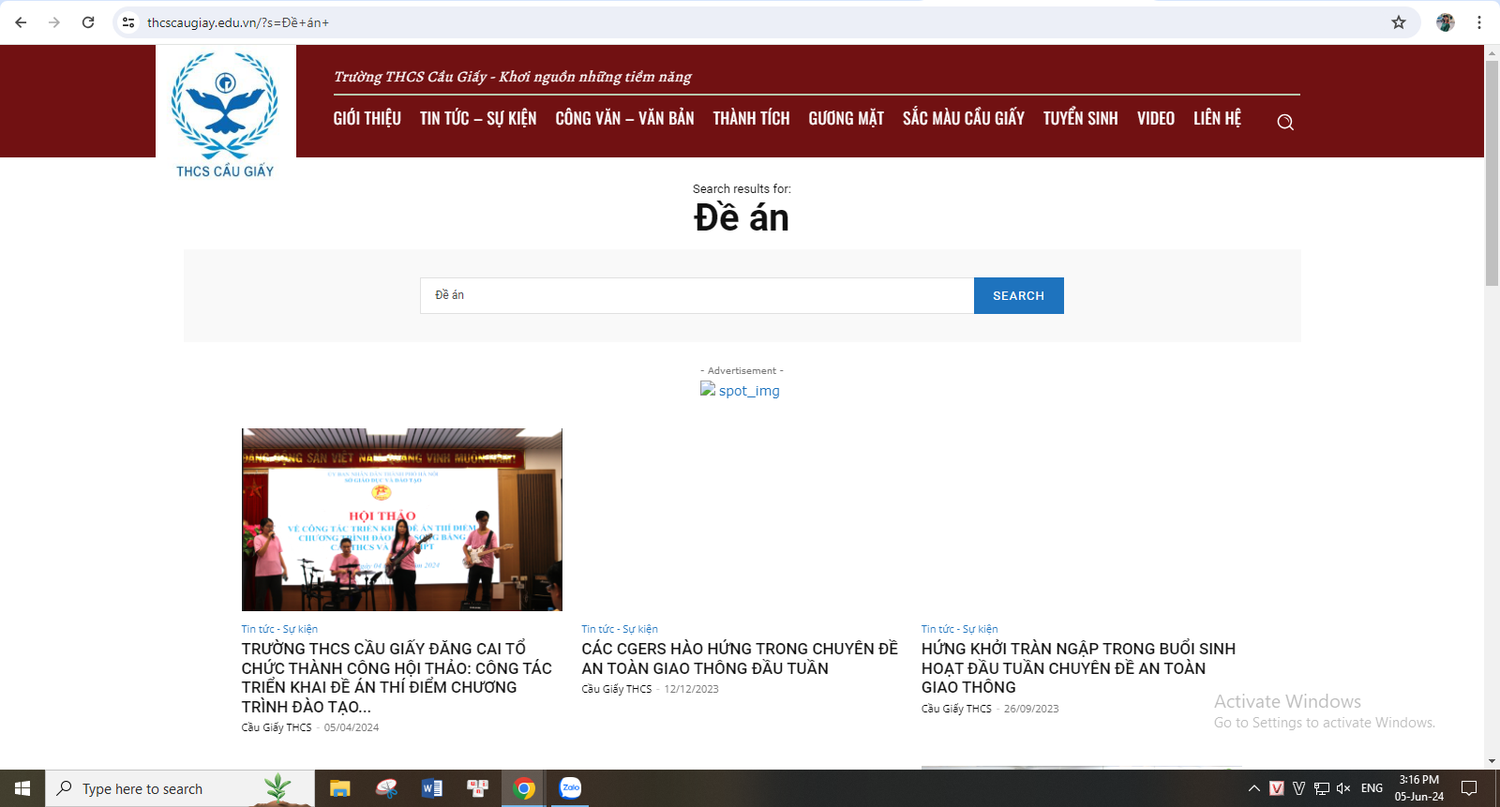Screen dimensions: 1500x807
Task: Click the muted volume tray icon
Action: click(1343, 788)
